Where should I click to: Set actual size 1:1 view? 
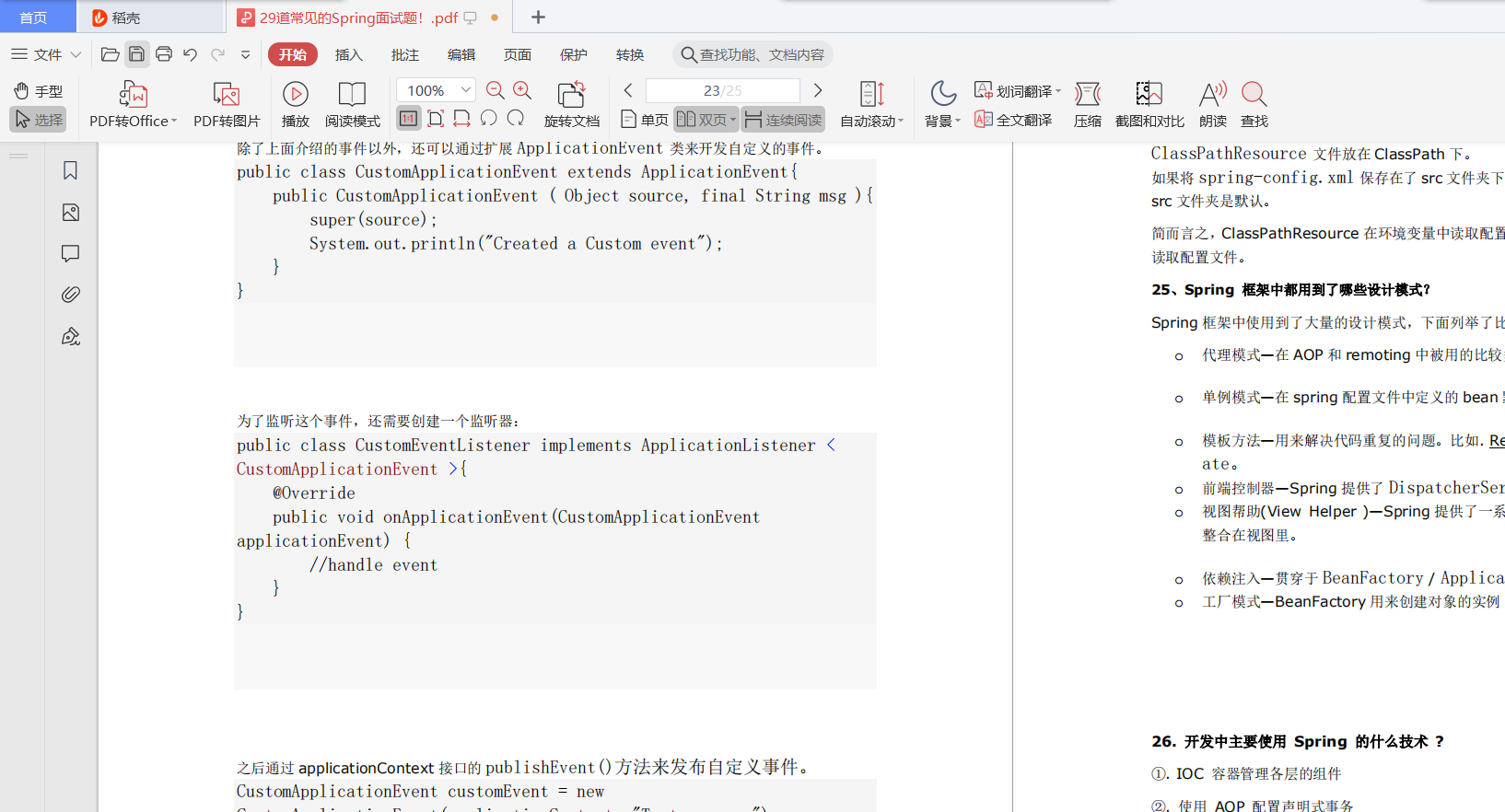[409, 119]
